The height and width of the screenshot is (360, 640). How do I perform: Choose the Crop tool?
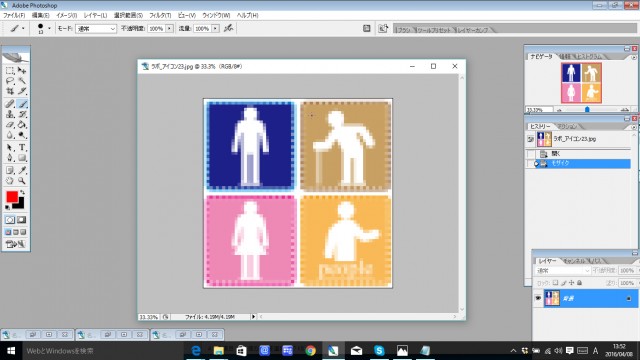[x=10, y=91]
